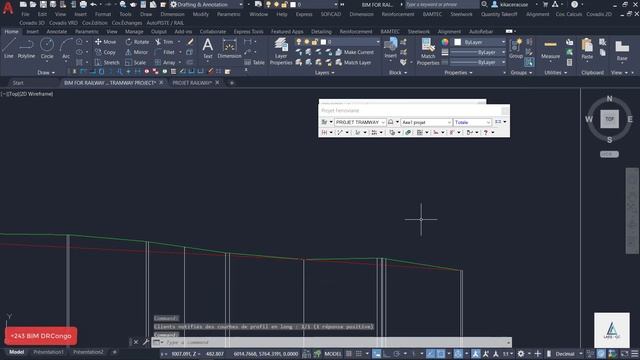
Task: Open the Format menu
Action: point(103,14)
